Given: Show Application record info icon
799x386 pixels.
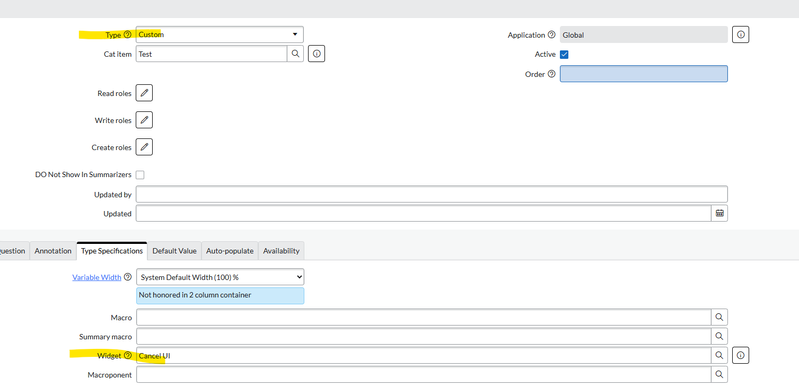Looking at the screenshot, I should 740,35.
